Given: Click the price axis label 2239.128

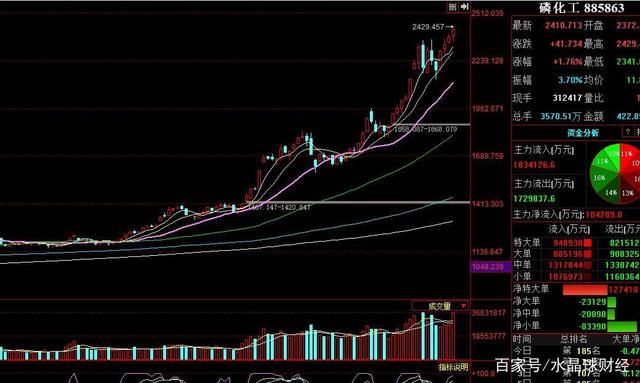Looking at the screenshot, I should (x=488, y=61).
